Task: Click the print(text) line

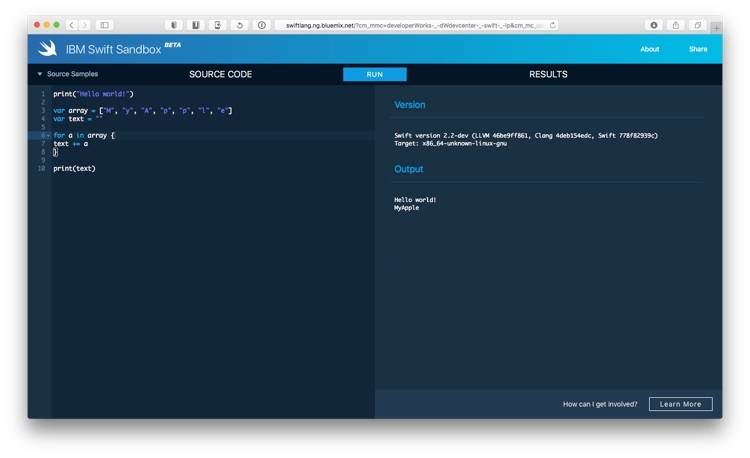Action: pos(74,169)
